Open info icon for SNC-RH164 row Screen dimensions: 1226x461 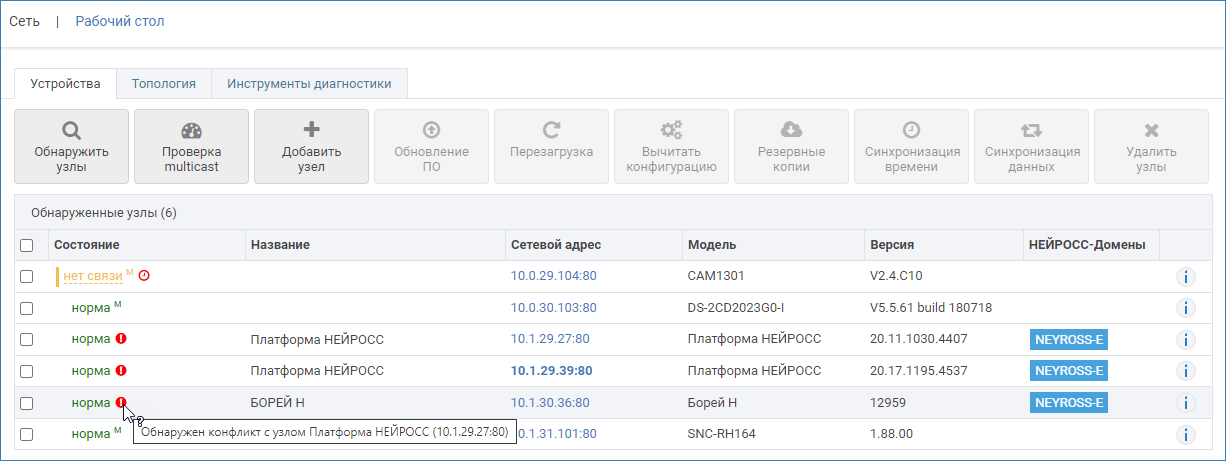pyautogui.click(x=1185, y=434)
